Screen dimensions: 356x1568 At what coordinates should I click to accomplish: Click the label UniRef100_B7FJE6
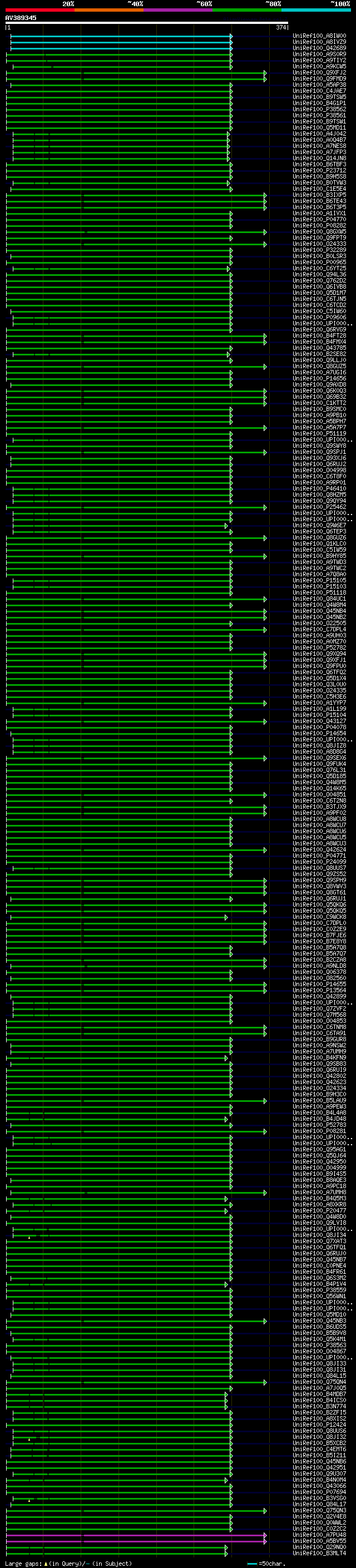coord(319,935)
